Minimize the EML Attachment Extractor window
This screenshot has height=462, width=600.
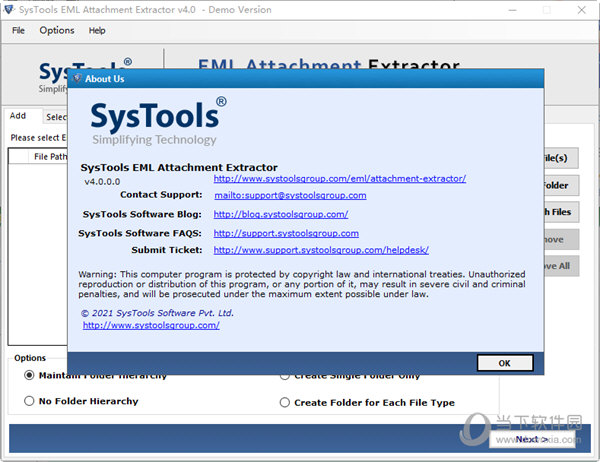[x=512, y=10]
